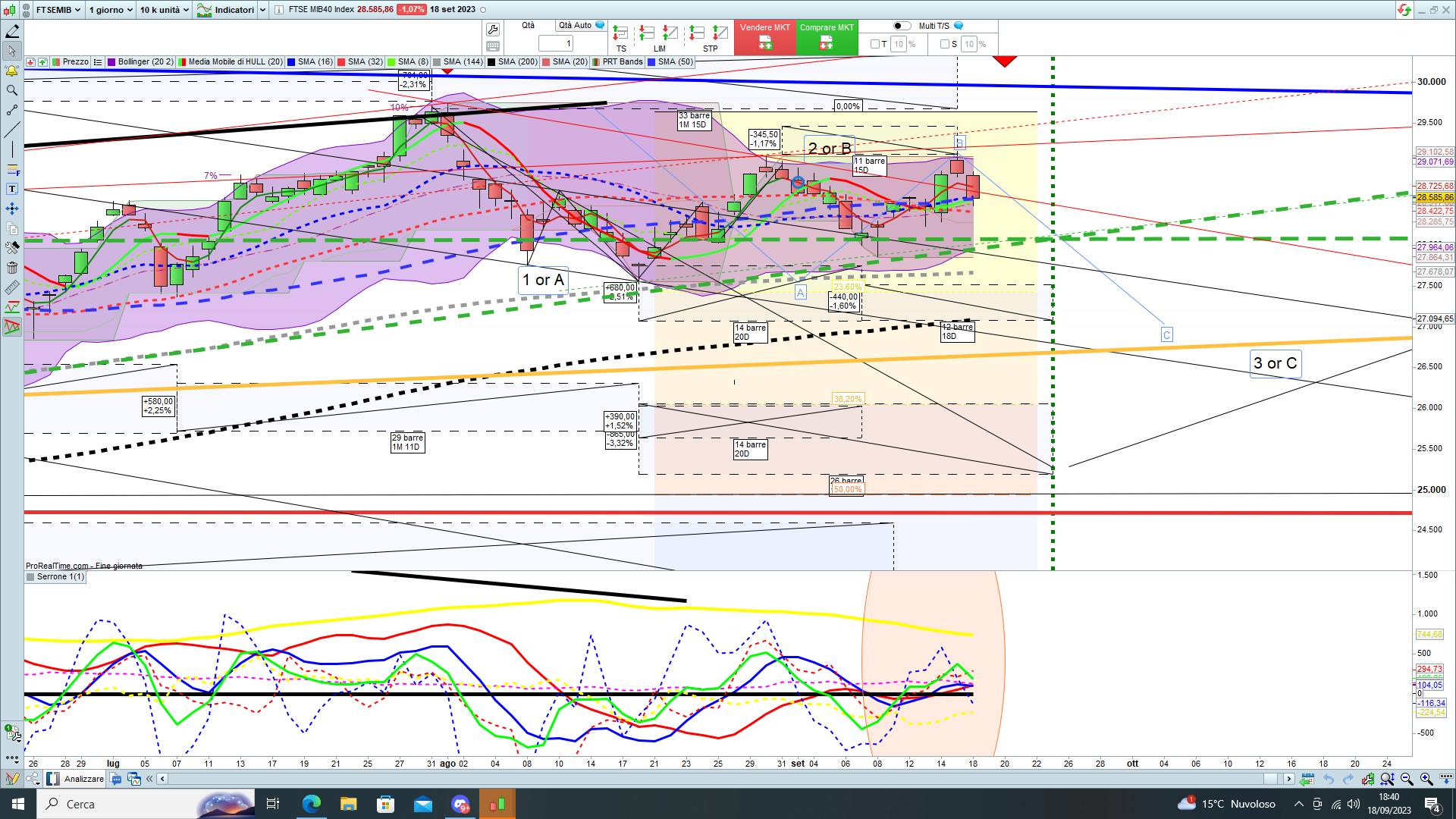Click the Comprare MKT buy button
The image size is (1456, 819).
(827, 37)
